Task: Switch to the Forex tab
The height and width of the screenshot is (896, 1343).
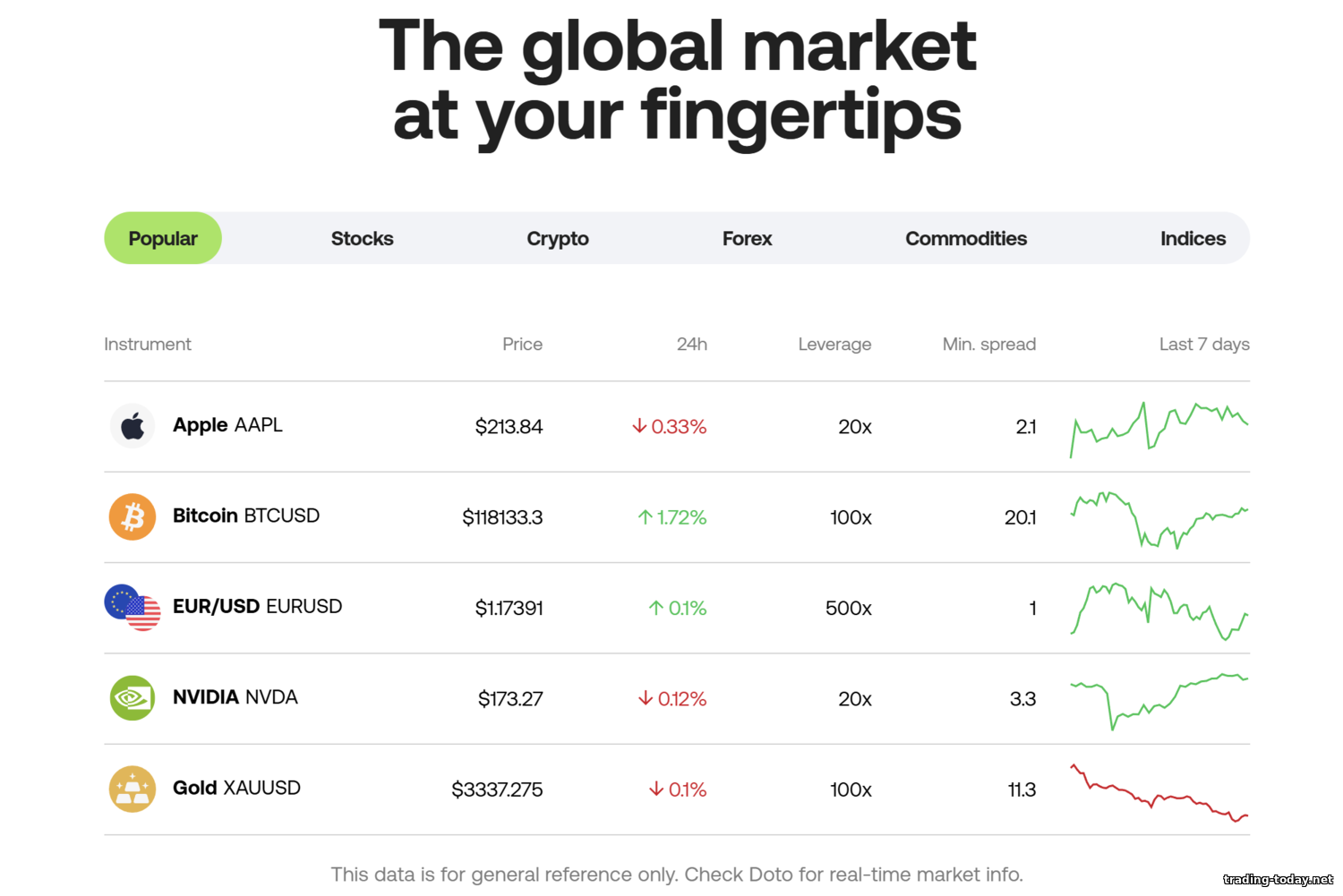Action: [x=747, y=239]
